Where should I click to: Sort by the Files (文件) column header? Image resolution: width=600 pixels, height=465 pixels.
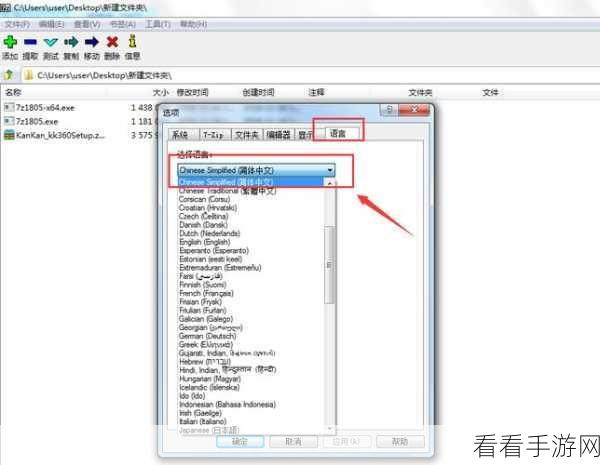click(490, 92)
